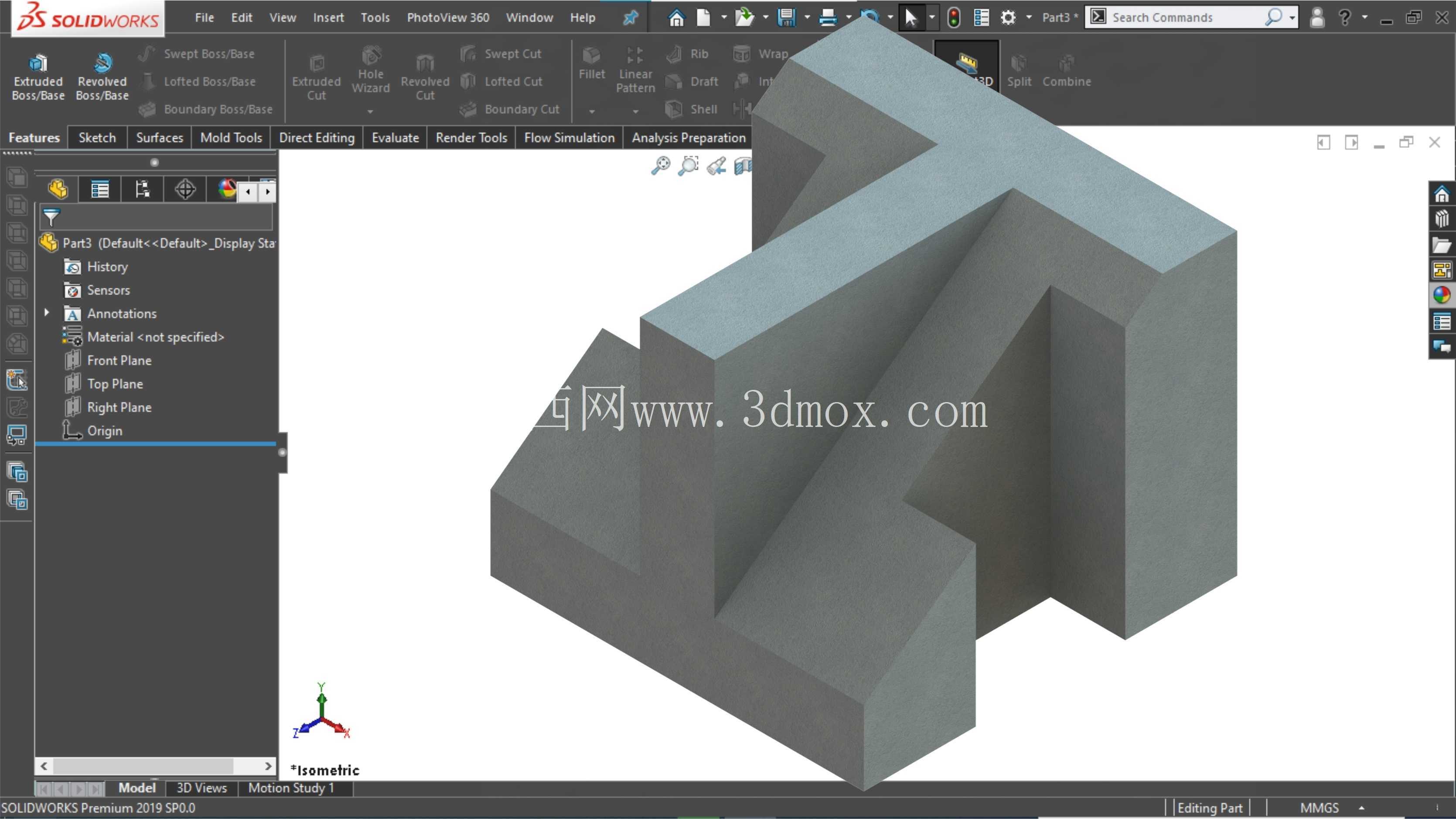Expand the Annotations tree node

tap(47, 313)
